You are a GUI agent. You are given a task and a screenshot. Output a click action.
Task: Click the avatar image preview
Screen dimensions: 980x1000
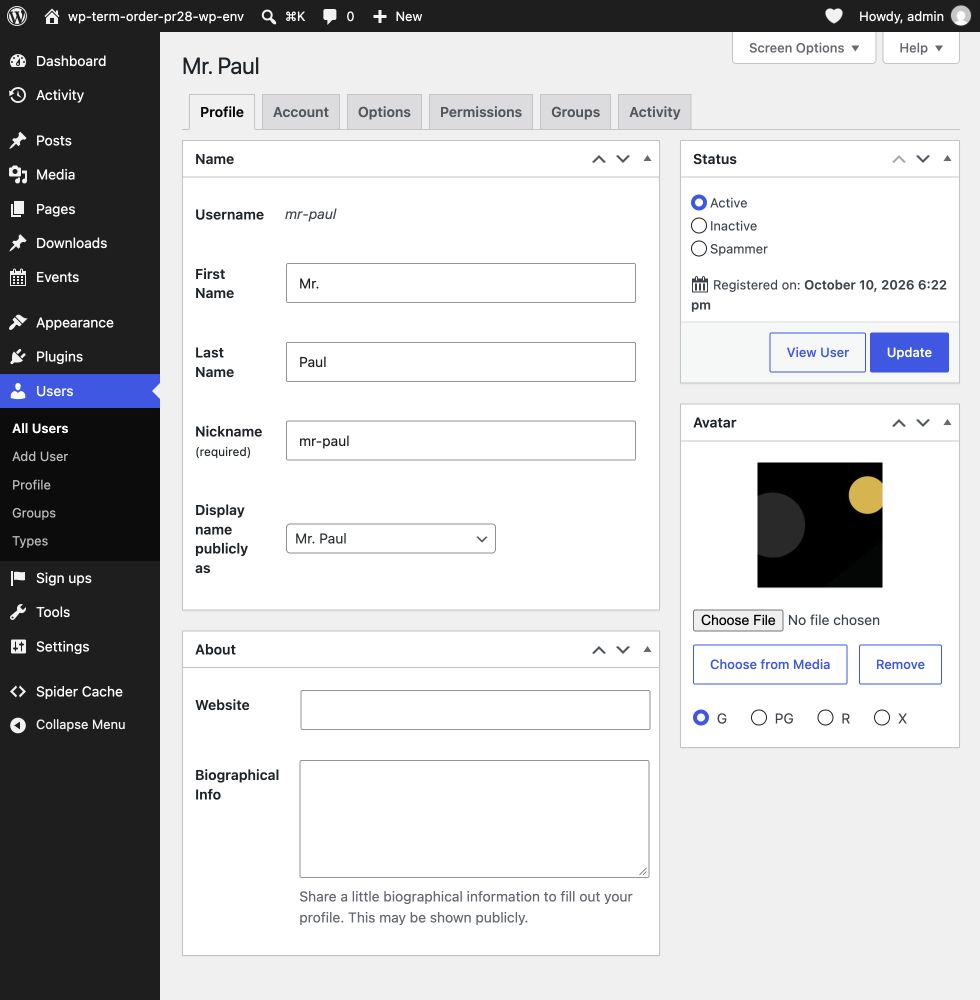[x=820, y=525]
